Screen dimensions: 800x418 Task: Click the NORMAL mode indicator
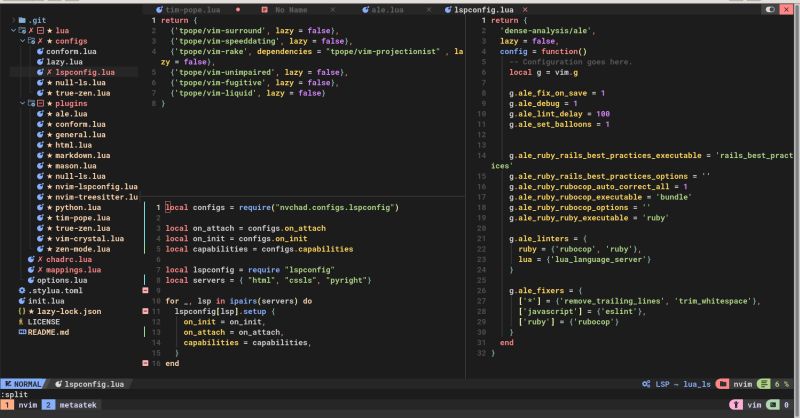point(23,384)
